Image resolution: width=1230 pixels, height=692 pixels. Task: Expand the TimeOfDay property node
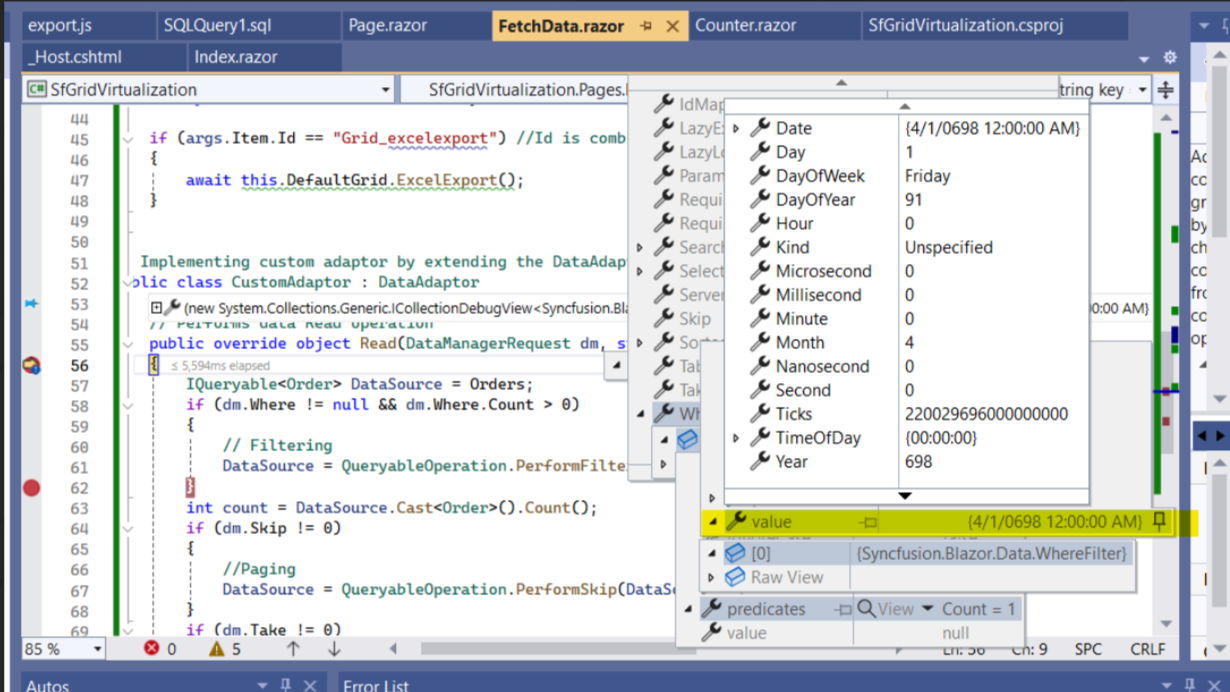click(x=737, y=438)
